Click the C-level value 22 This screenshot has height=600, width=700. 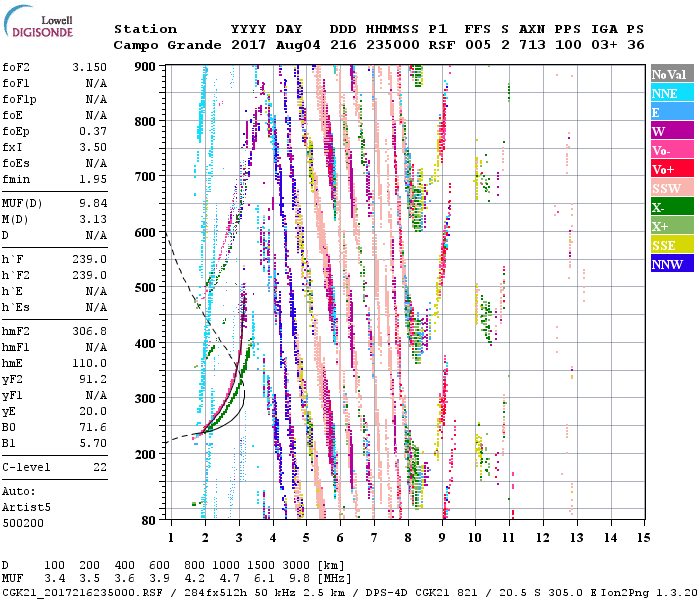coord(100,467)
